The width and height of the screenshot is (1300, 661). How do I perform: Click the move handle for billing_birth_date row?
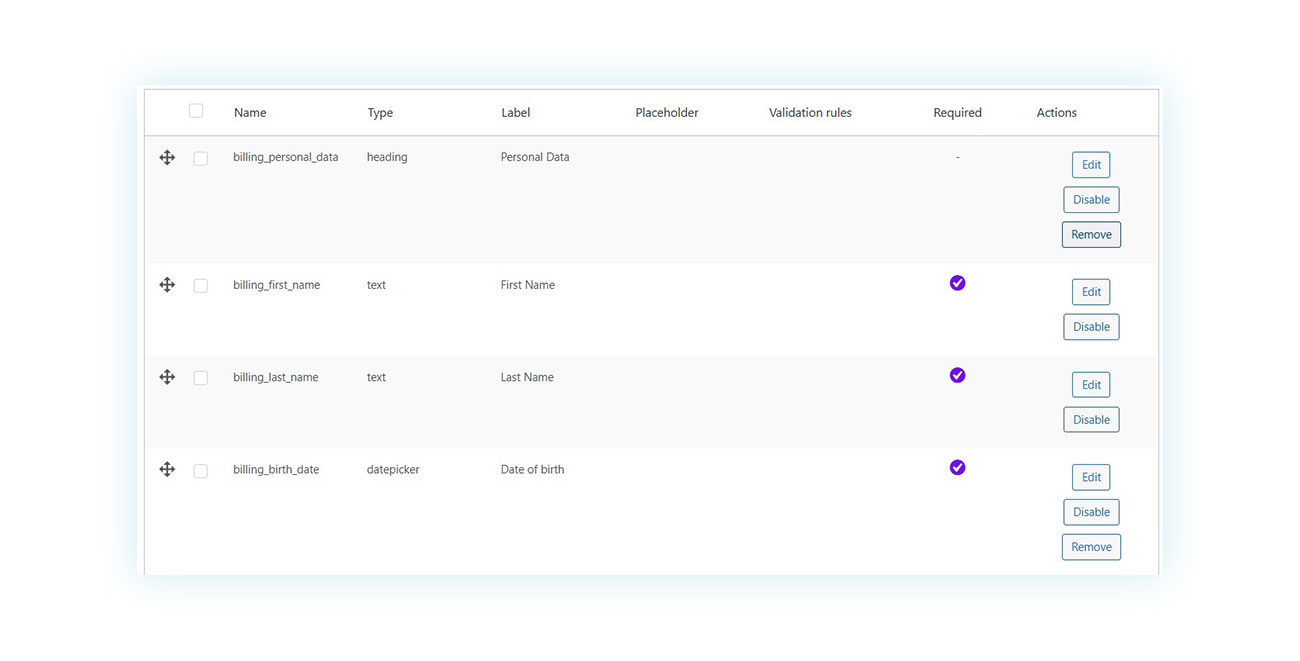click(167, 469)
